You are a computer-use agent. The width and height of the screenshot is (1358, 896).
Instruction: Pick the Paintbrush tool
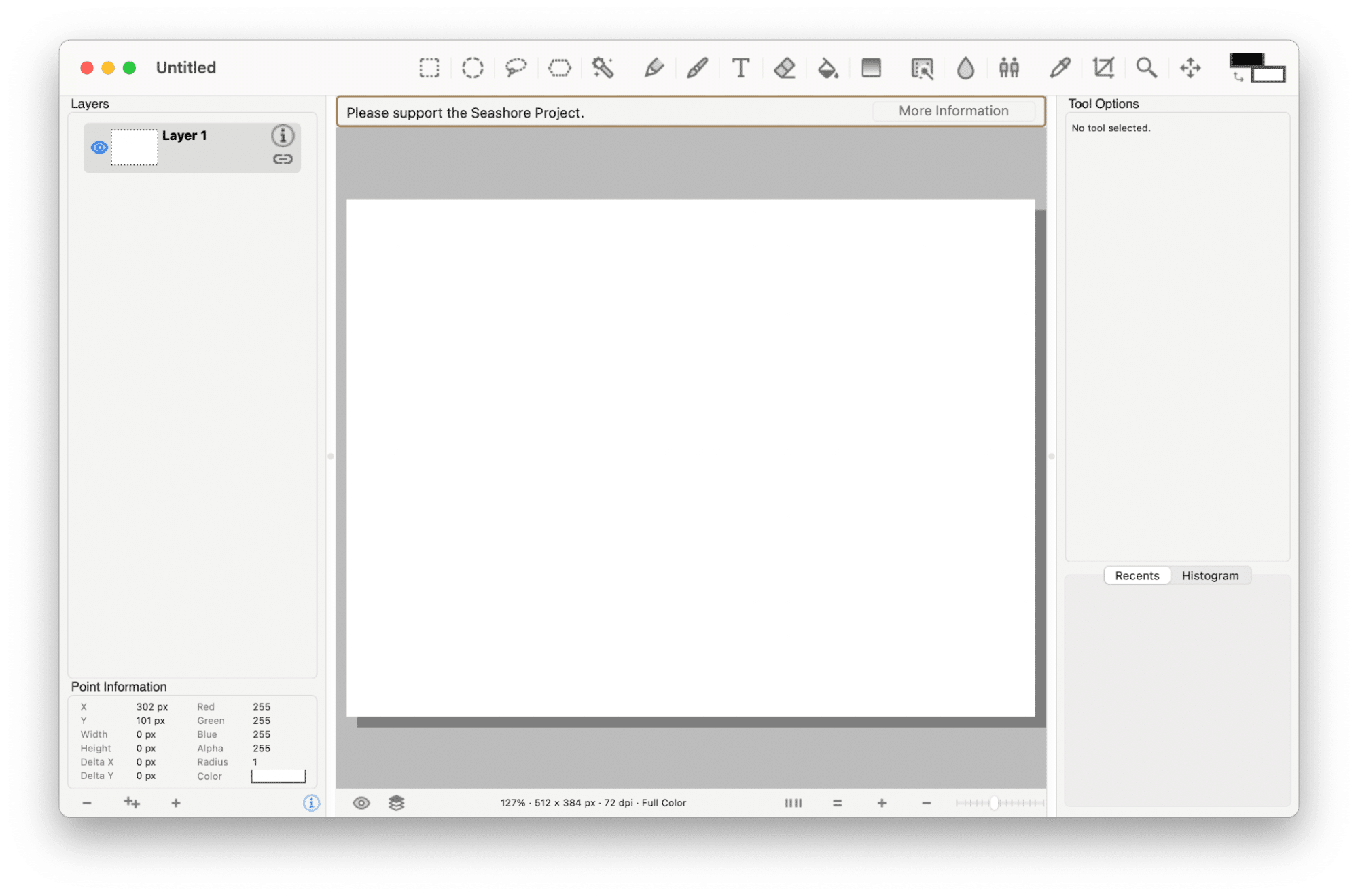(x=697, y=68)
